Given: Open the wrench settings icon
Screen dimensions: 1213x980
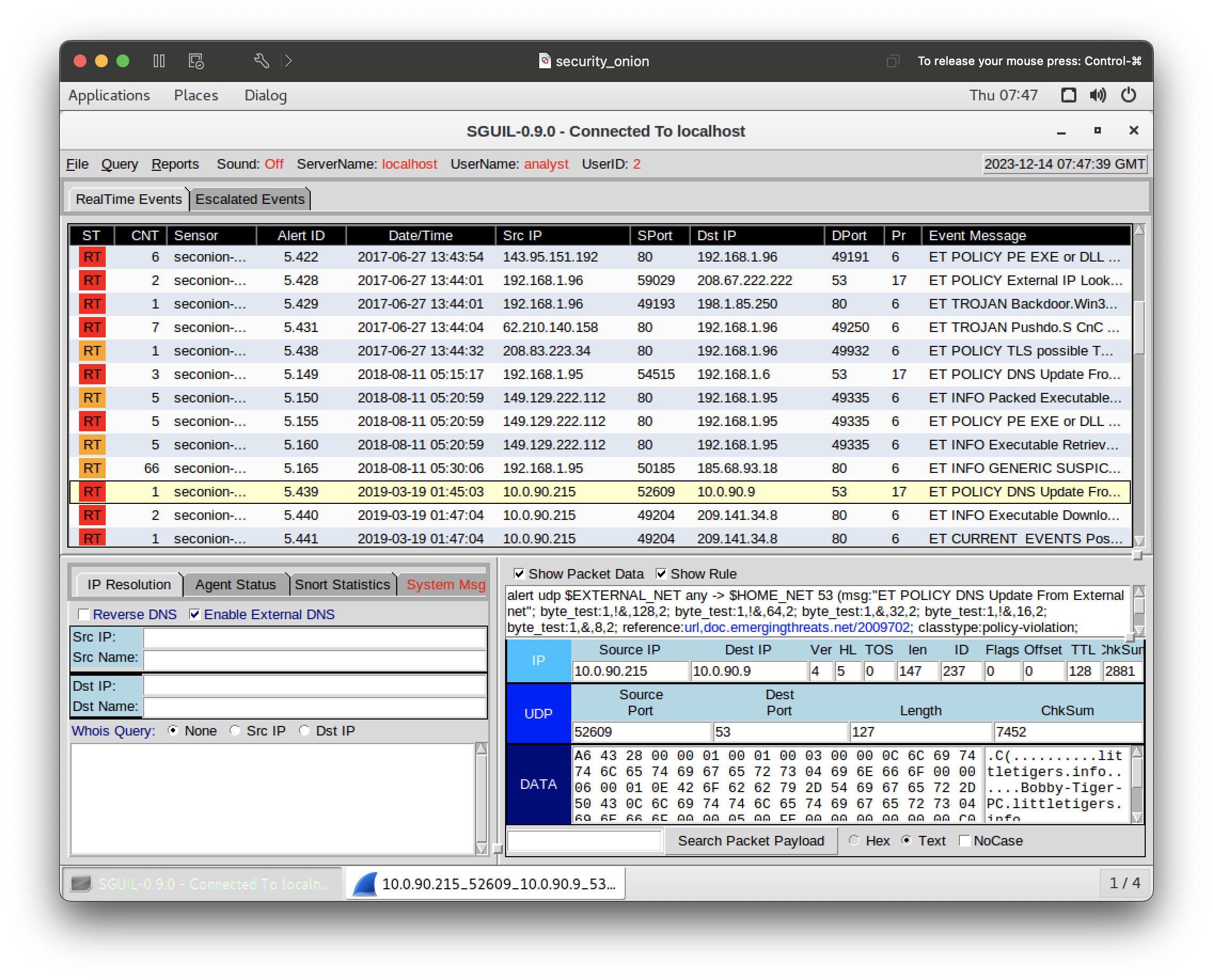Looking at the screenshot, I should pyautogui.click(x=261, y=61).
